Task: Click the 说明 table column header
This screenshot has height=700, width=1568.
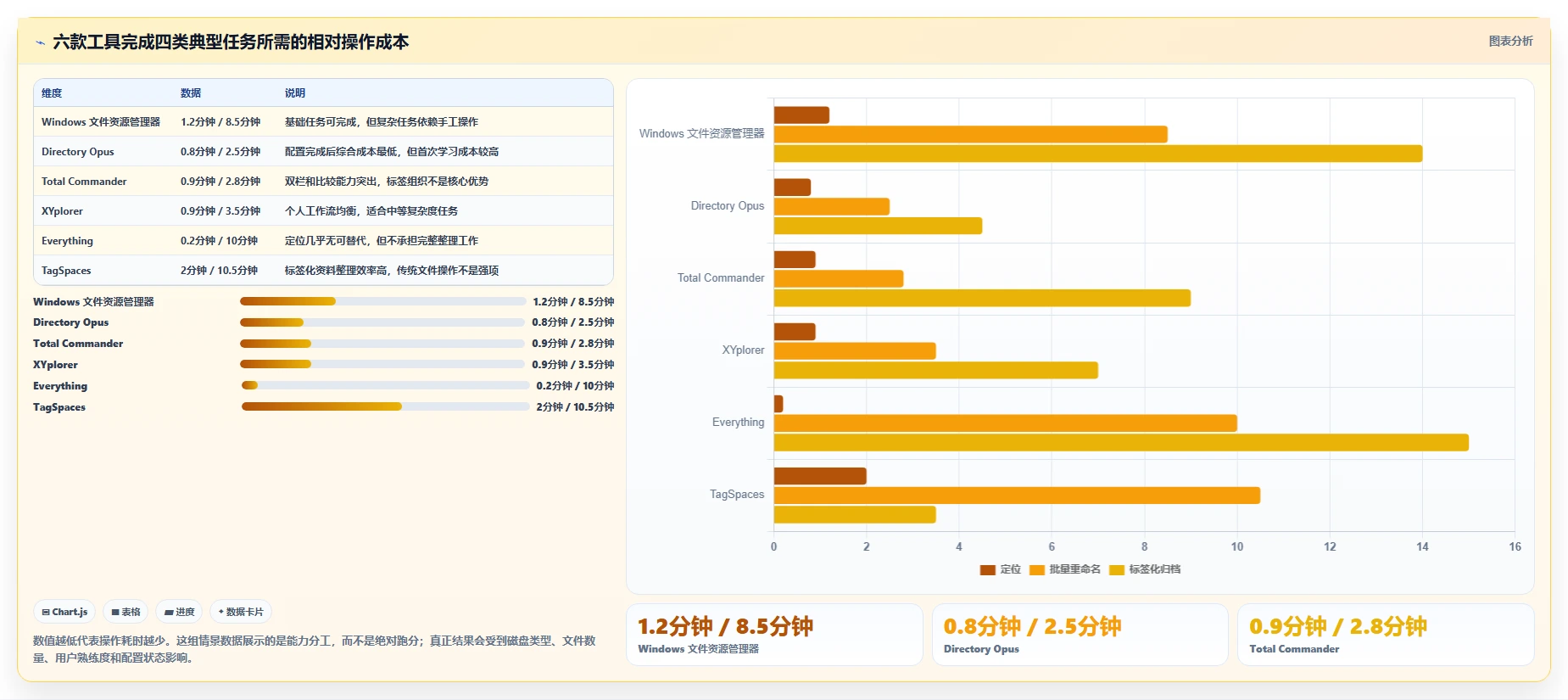Action: pos(295,93)
